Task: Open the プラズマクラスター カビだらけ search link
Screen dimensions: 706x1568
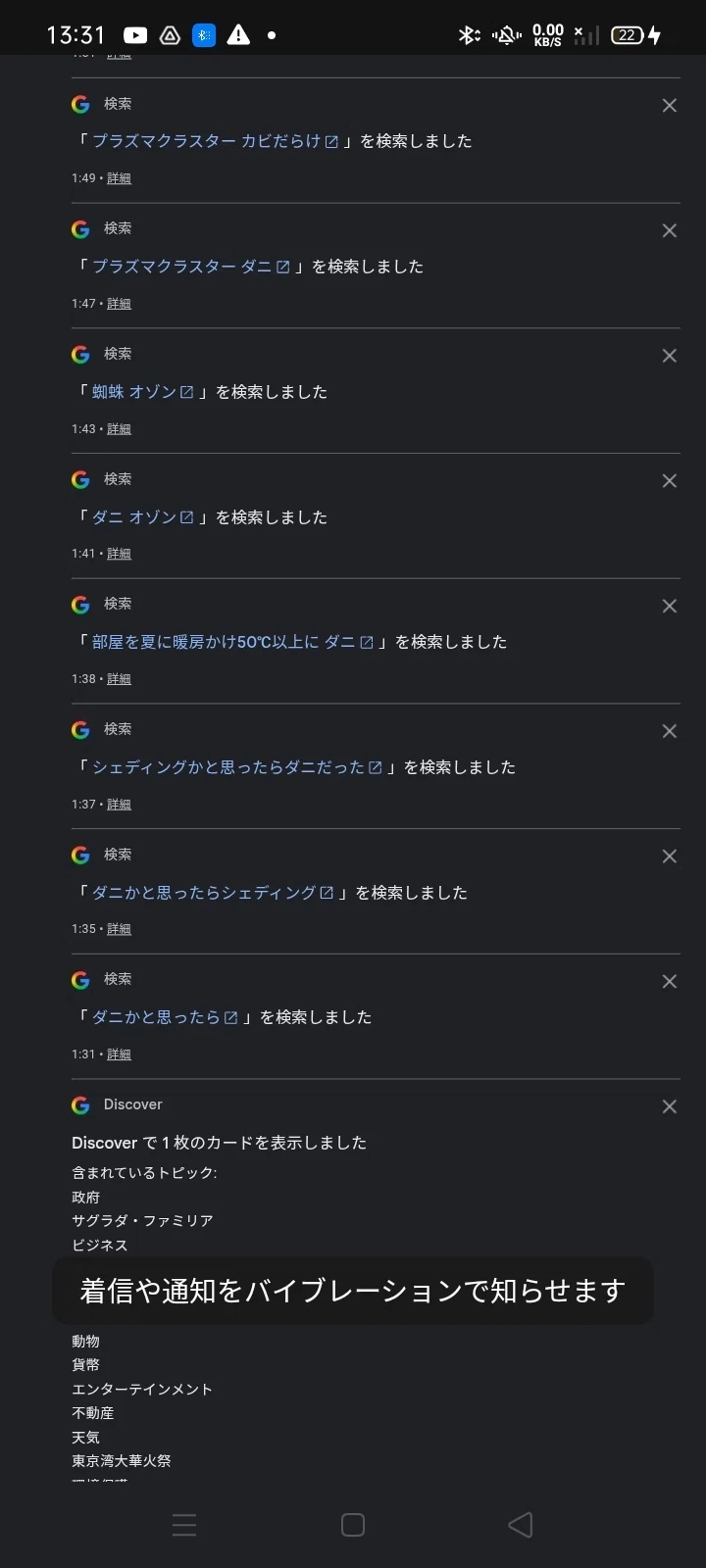Action: pyautogui.click(x=215, y=141)
